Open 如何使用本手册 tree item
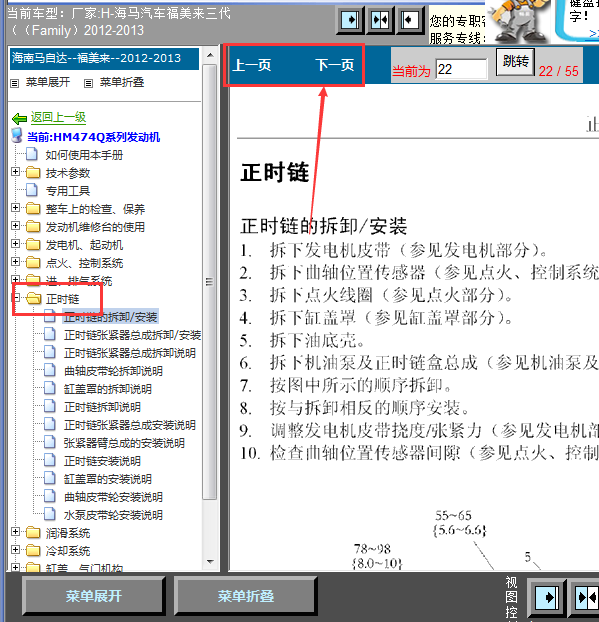 (x=84, y=155)
